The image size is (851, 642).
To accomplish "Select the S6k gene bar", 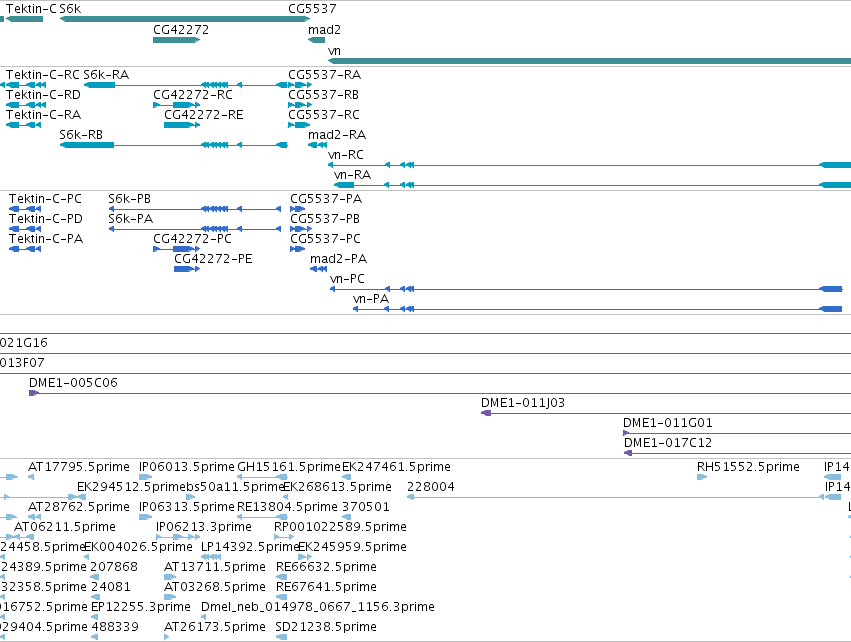I will pos(185,19).
